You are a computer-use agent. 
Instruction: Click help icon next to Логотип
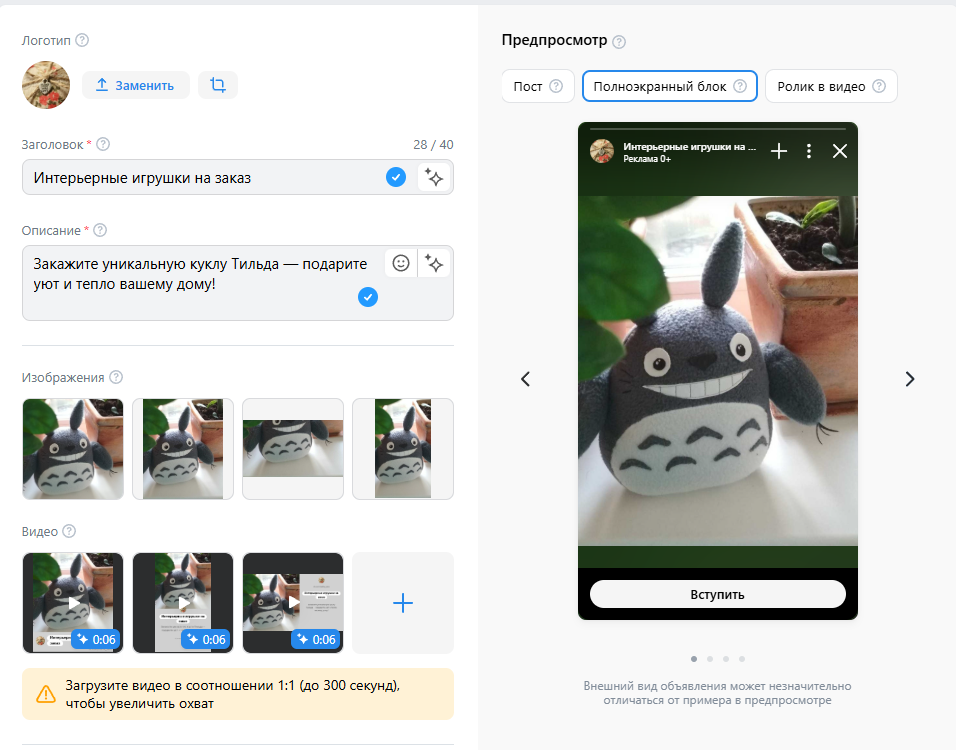click(x=82, y=41)
